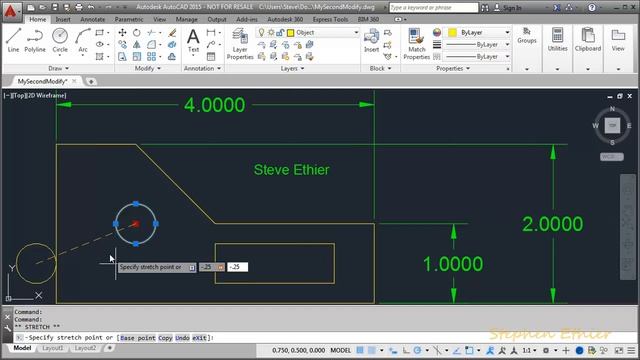The width and height of the screenshot is (640, 360).
Task: Choose the Array tool in Modify
Action: click(x=151, y=56)
